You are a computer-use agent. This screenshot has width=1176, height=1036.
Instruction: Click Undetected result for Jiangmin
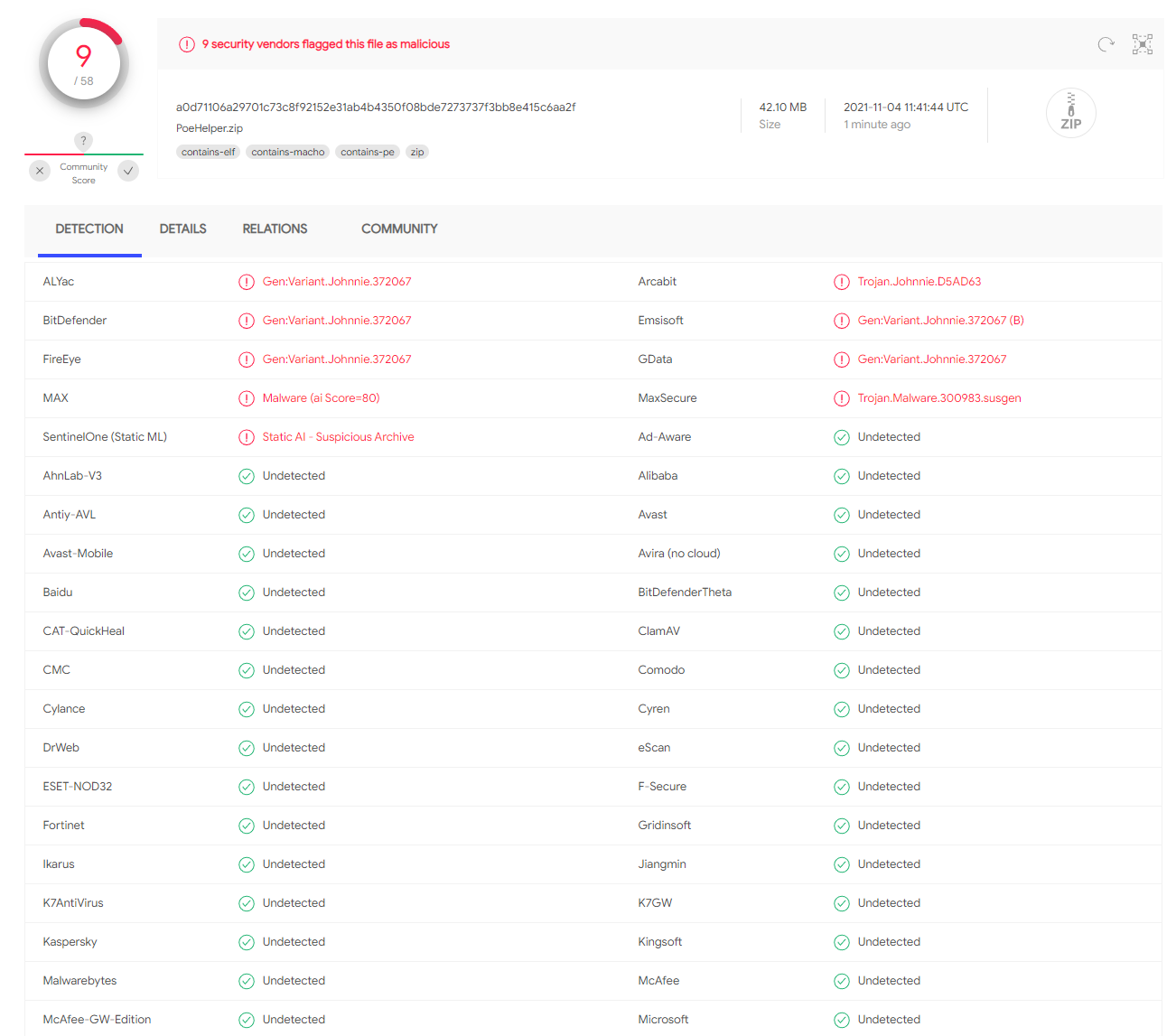889,864
